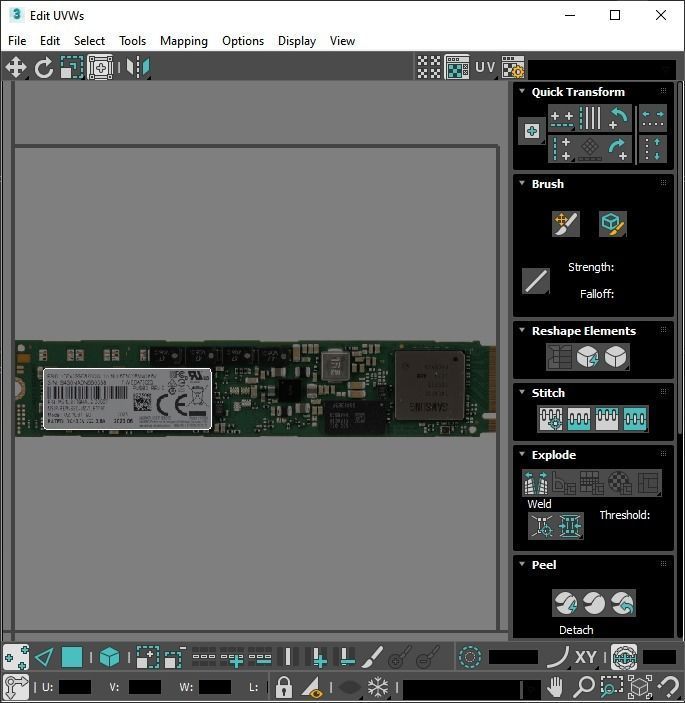Open the Select menu
685x703 pixels.
[x=89, y=41]
